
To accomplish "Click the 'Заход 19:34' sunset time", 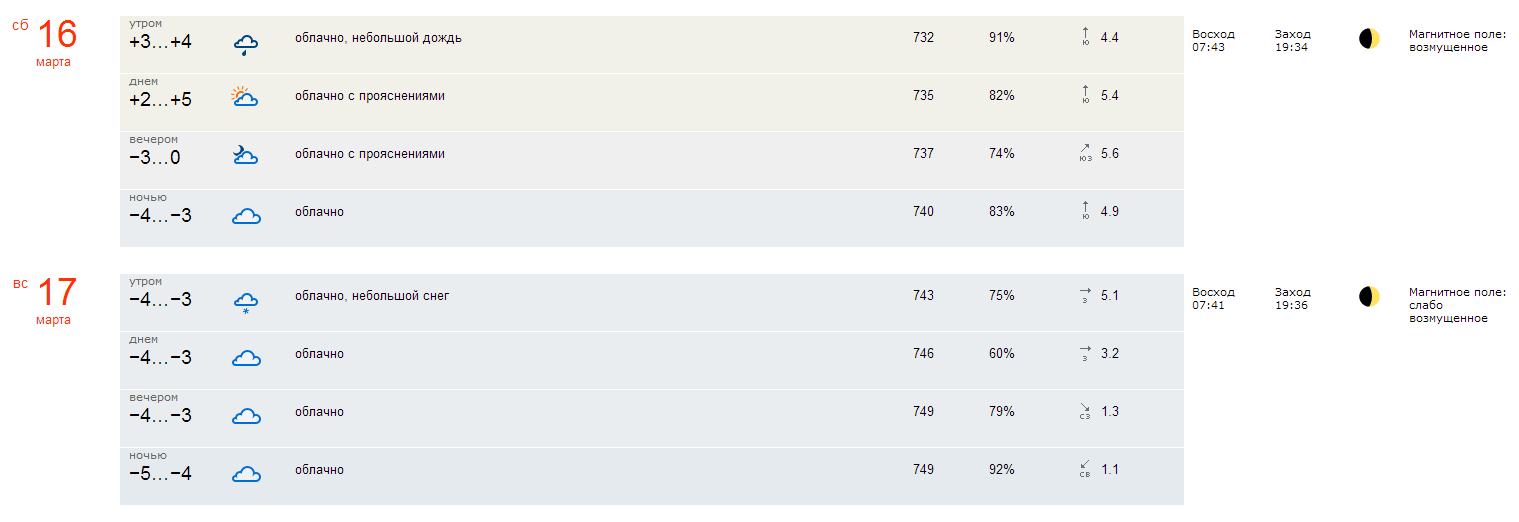I will (1292, 41).
